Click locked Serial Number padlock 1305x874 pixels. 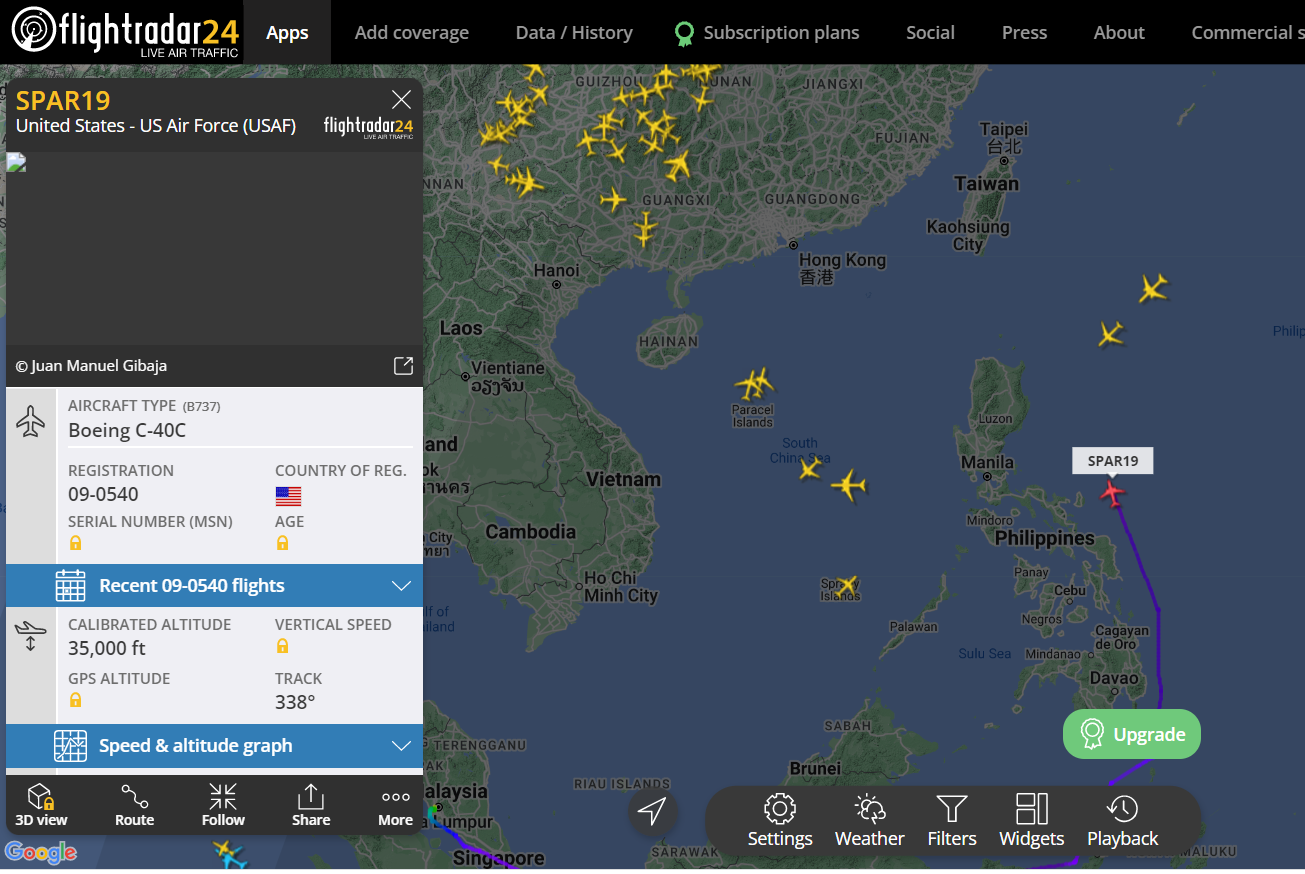point(75,543)
